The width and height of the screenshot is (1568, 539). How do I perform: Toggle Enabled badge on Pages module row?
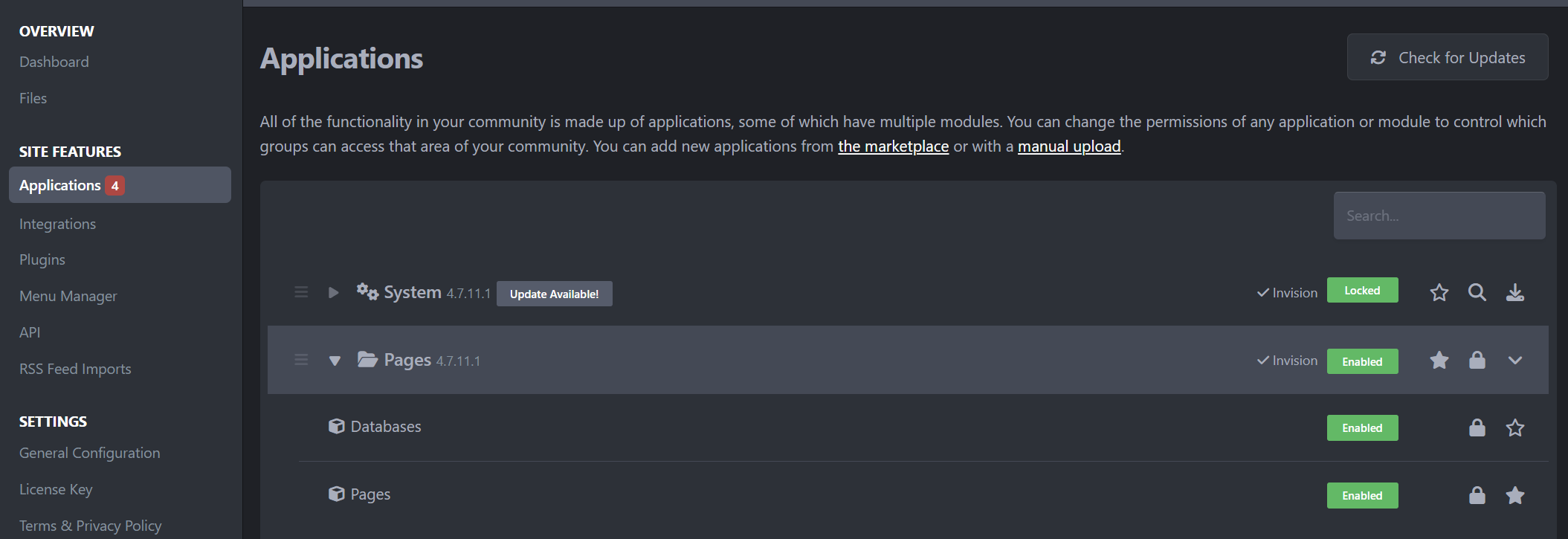1362,495
